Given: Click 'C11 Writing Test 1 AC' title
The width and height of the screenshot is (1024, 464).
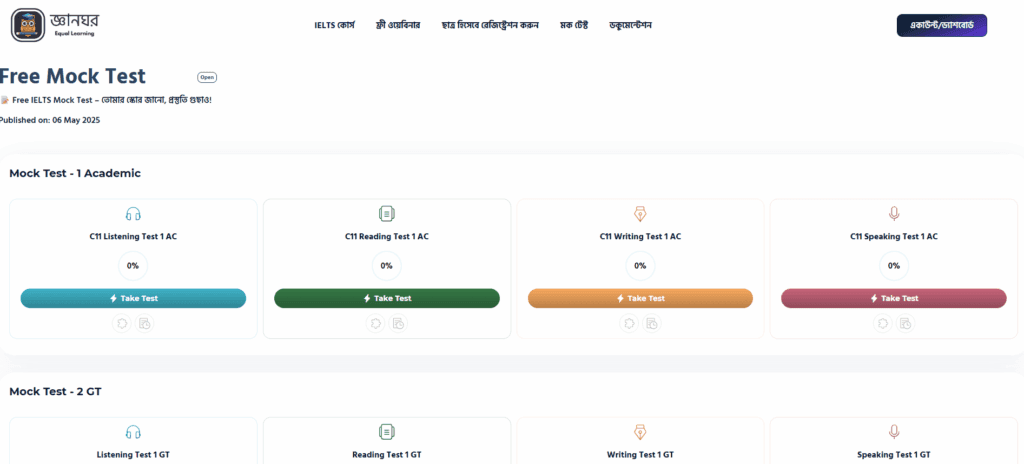Looking at the screenshot, I should coord(640,237).
